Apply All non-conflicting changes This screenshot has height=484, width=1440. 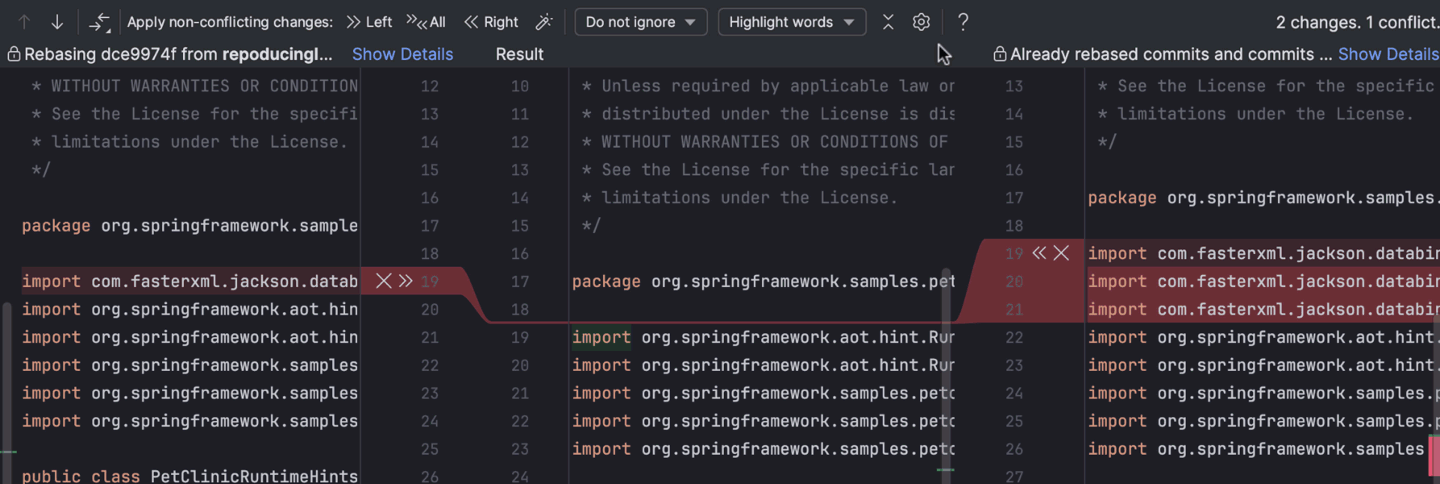click(x=426, y=22)
